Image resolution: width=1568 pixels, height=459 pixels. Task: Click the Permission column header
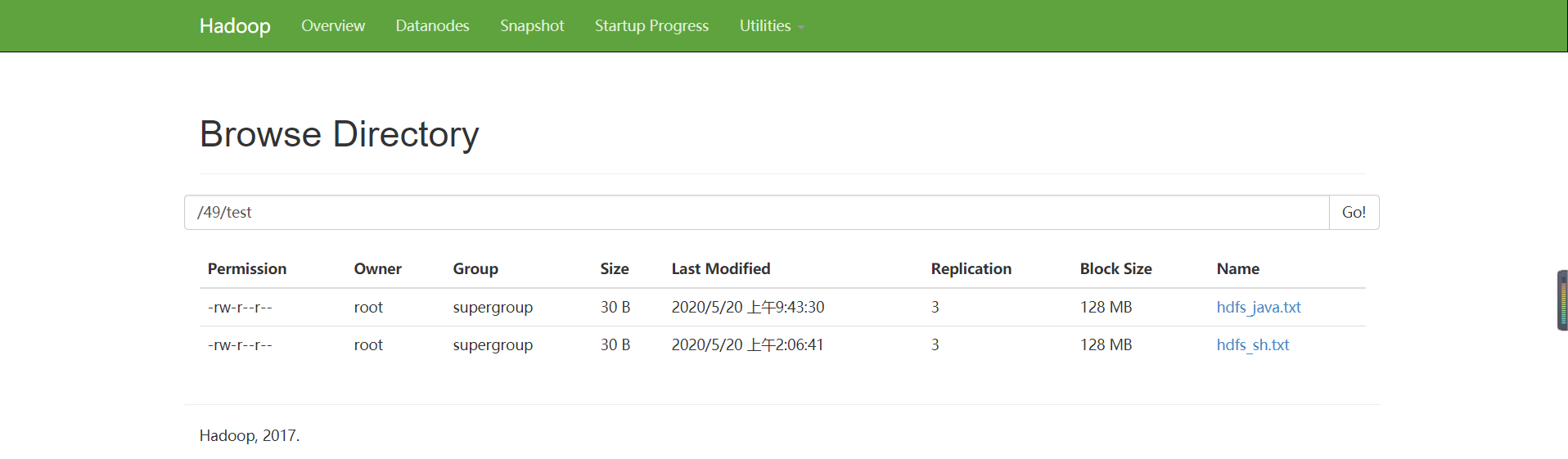click(247, 269)
